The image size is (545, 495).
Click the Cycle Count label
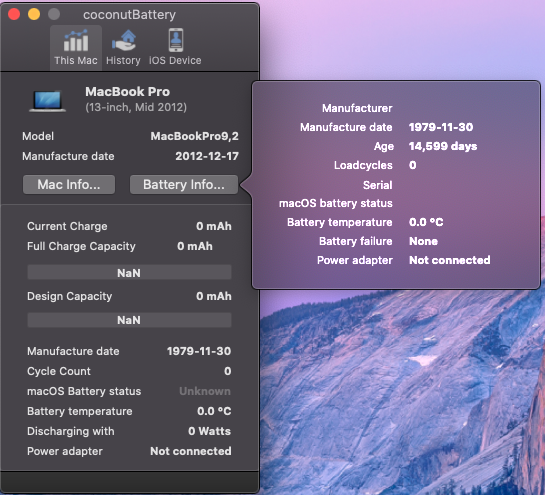(59, 371)
